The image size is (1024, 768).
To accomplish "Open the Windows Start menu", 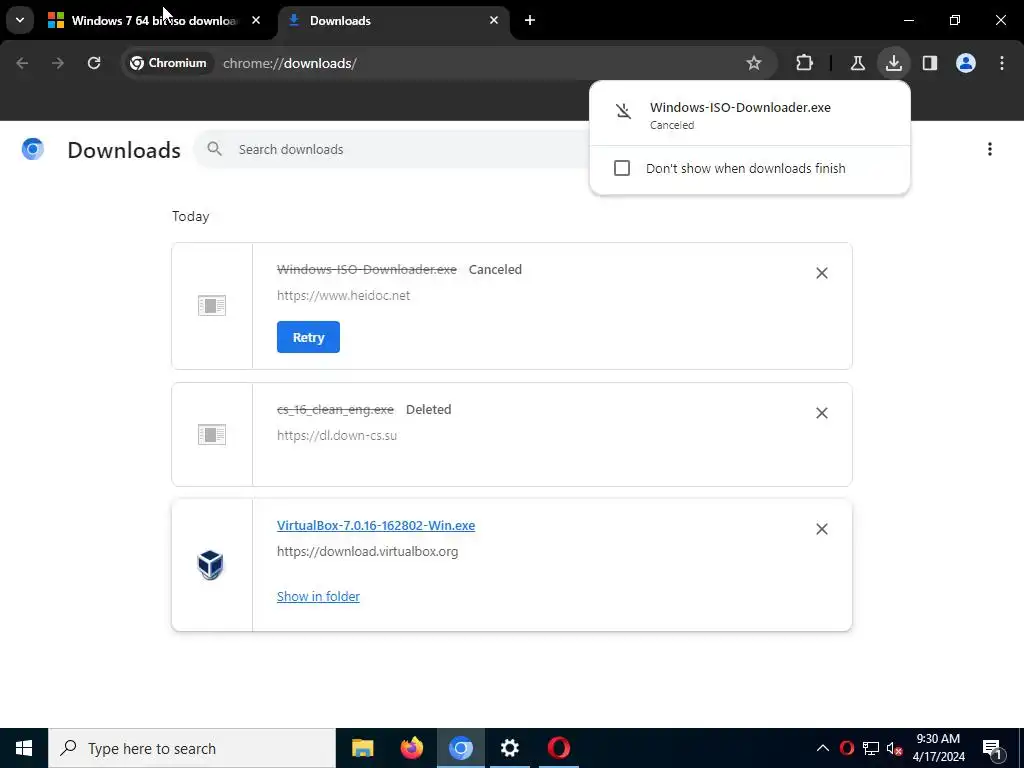I will tap(24, 748).
